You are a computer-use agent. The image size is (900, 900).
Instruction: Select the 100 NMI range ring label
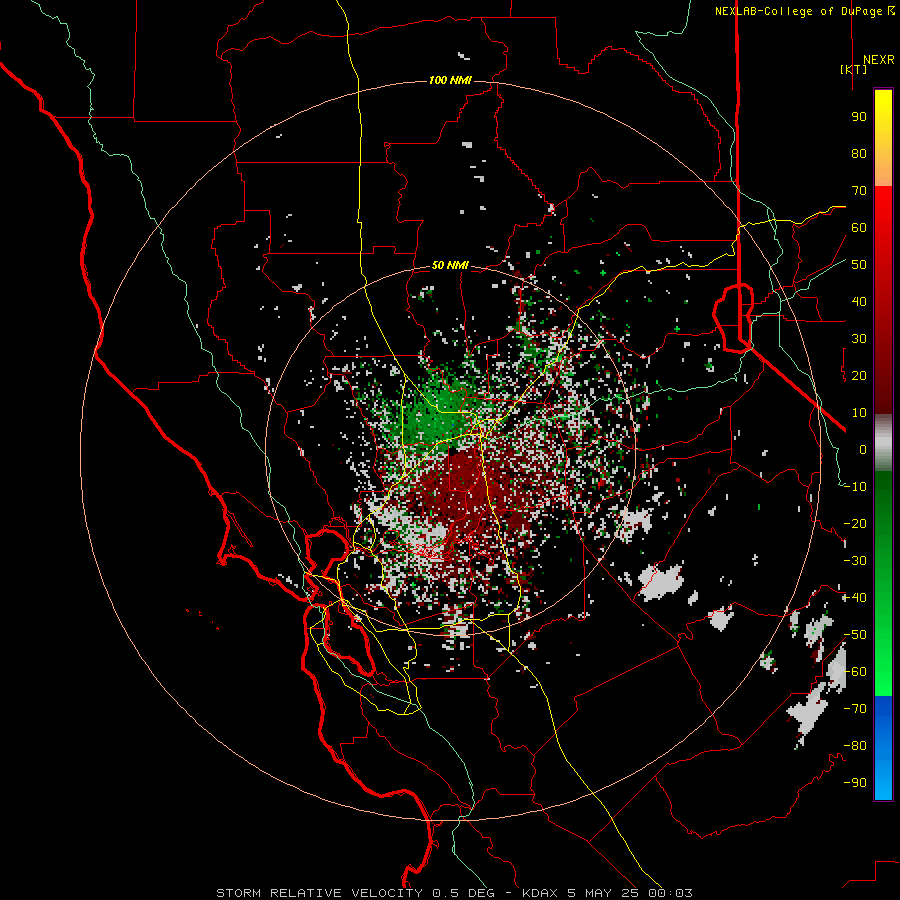click(450, 80)
